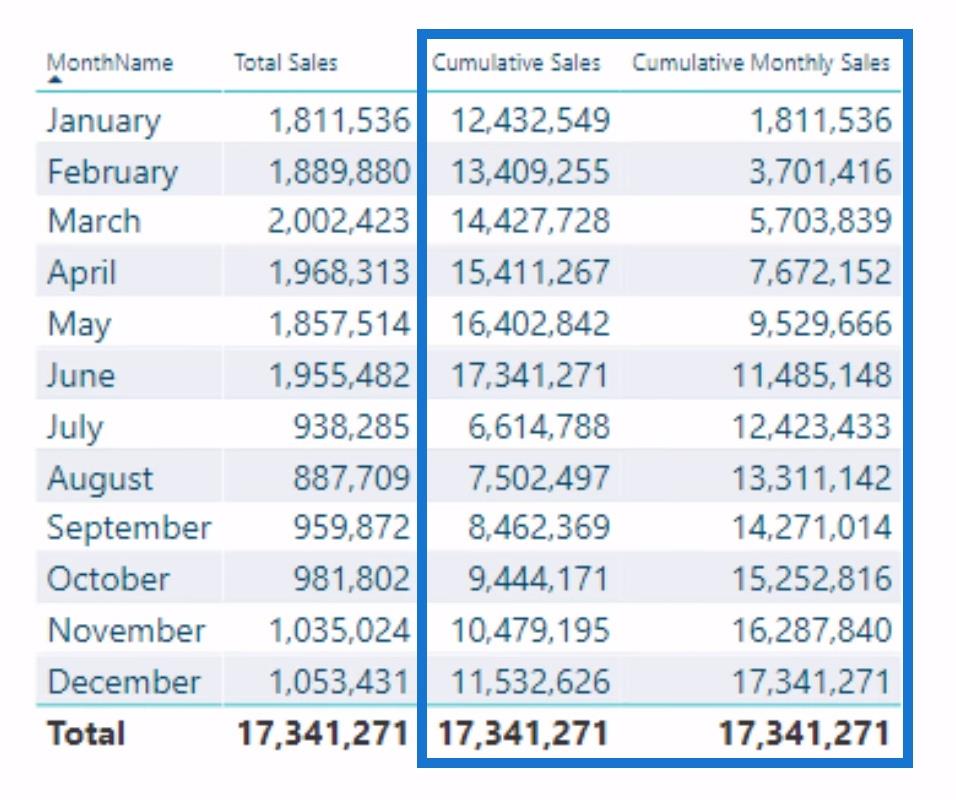This screenshot has height=800, width=956.
Task: Select the February row label
Action: coord(113,172)
